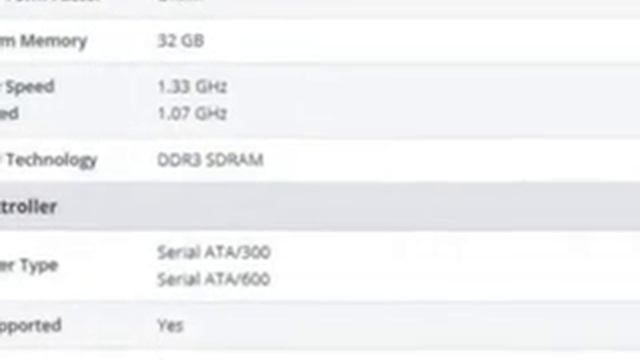This screenshot has height=360, width=640.
Task: Select the Serial ATA/600 entry
Action: pos(213,279)
